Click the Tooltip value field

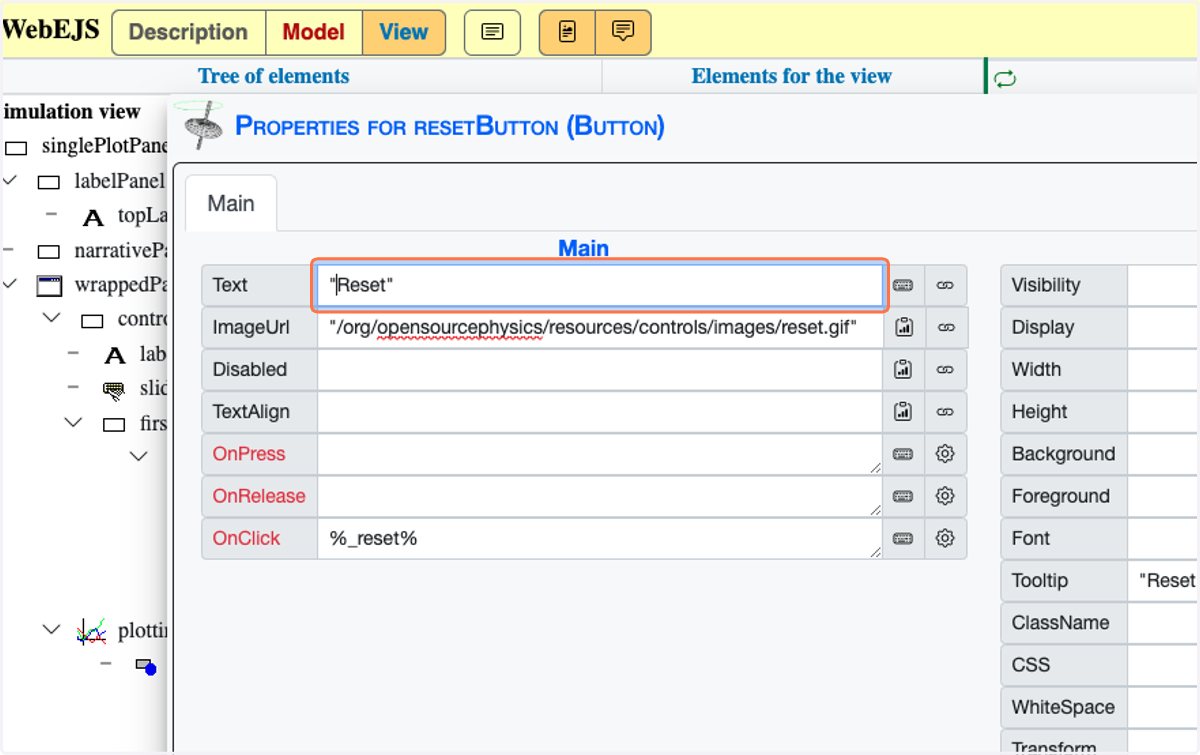pos(1163,580)
